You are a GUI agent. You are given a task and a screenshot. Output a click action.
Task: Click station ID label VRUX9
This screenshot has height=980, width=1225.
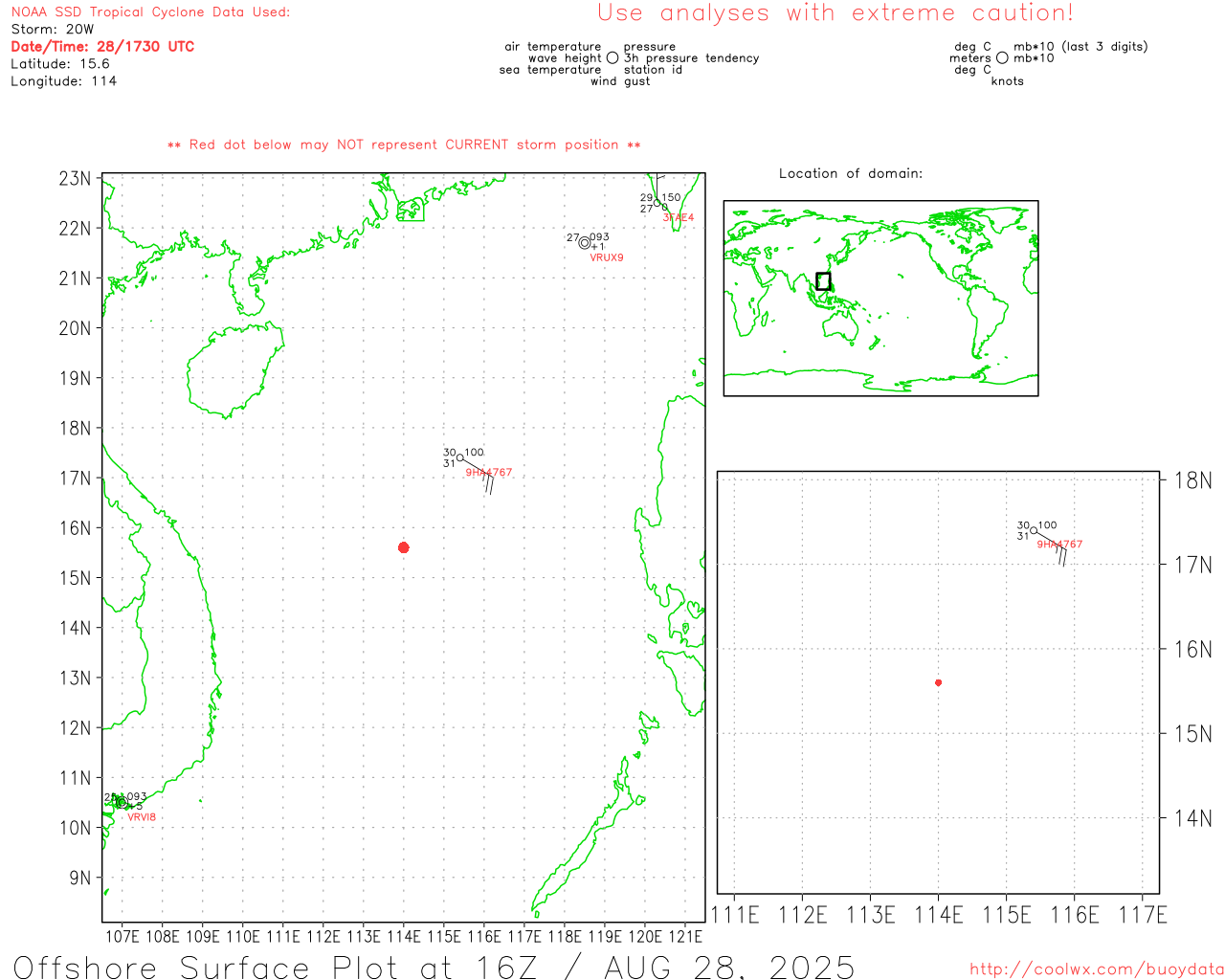607,257
